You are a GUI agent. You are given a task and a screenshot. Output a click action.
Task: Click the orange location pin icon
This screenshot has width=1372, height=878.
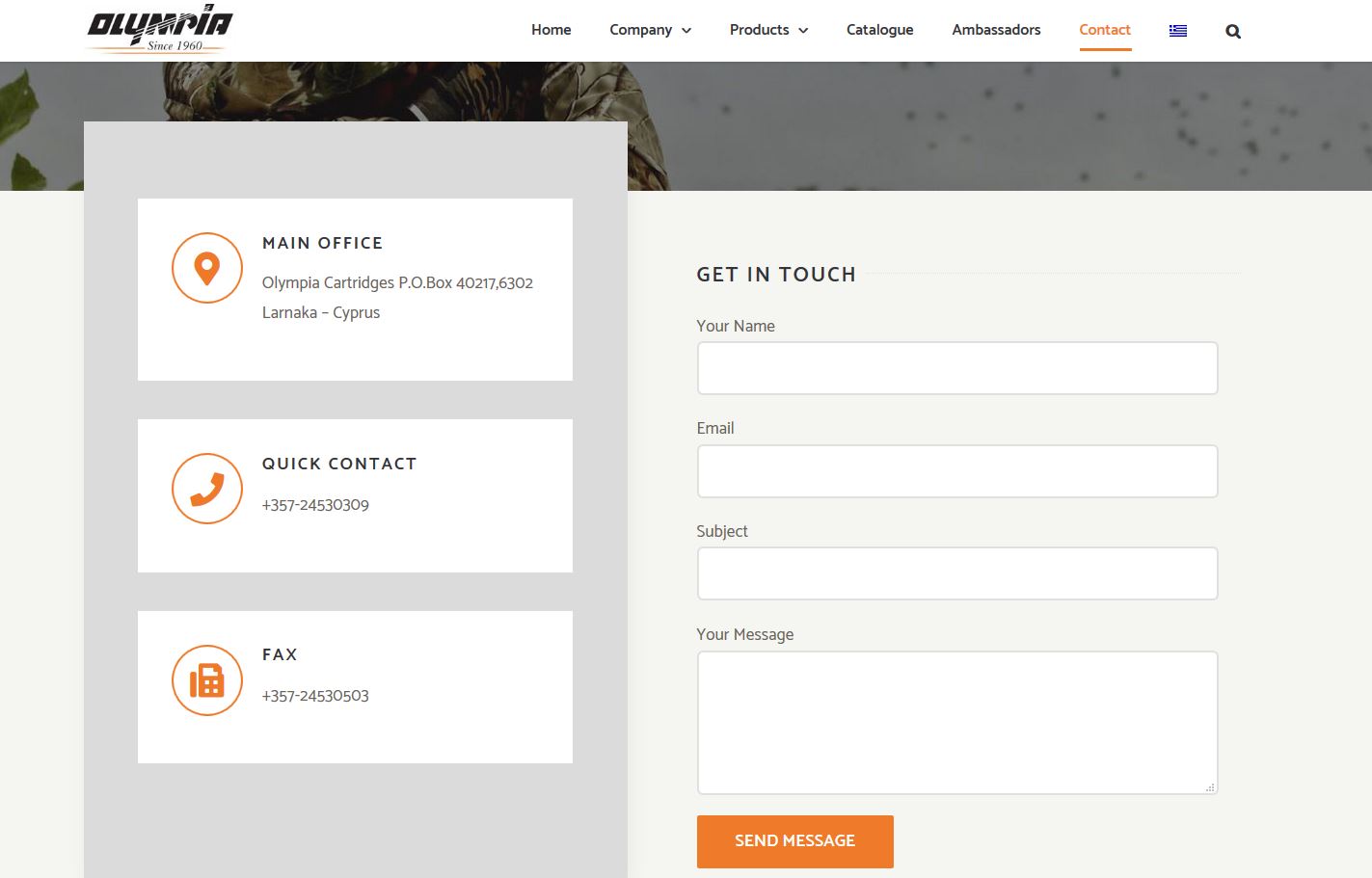coord(207,268)
